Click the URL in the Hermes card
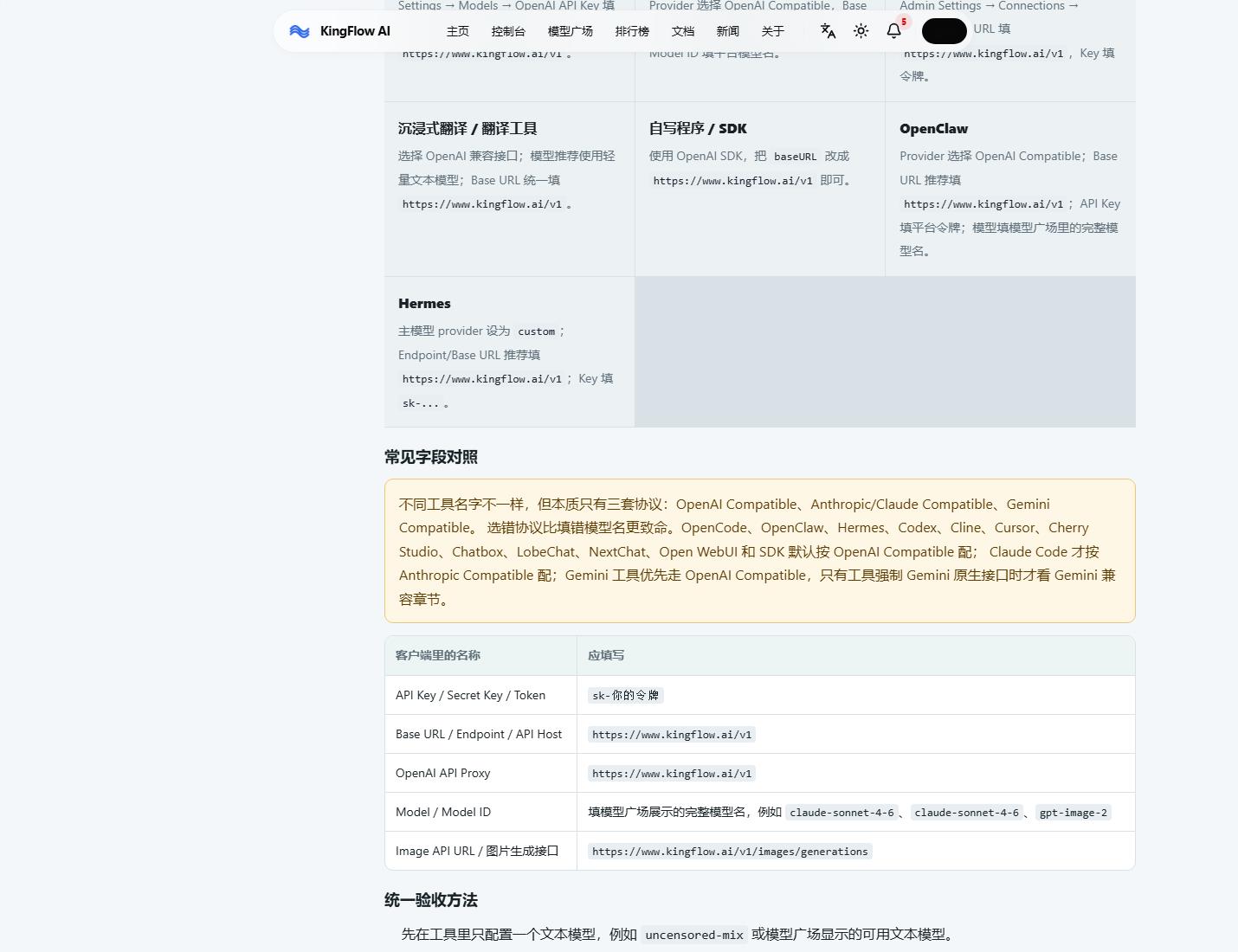1238x952 pixels. click(481, 379)
